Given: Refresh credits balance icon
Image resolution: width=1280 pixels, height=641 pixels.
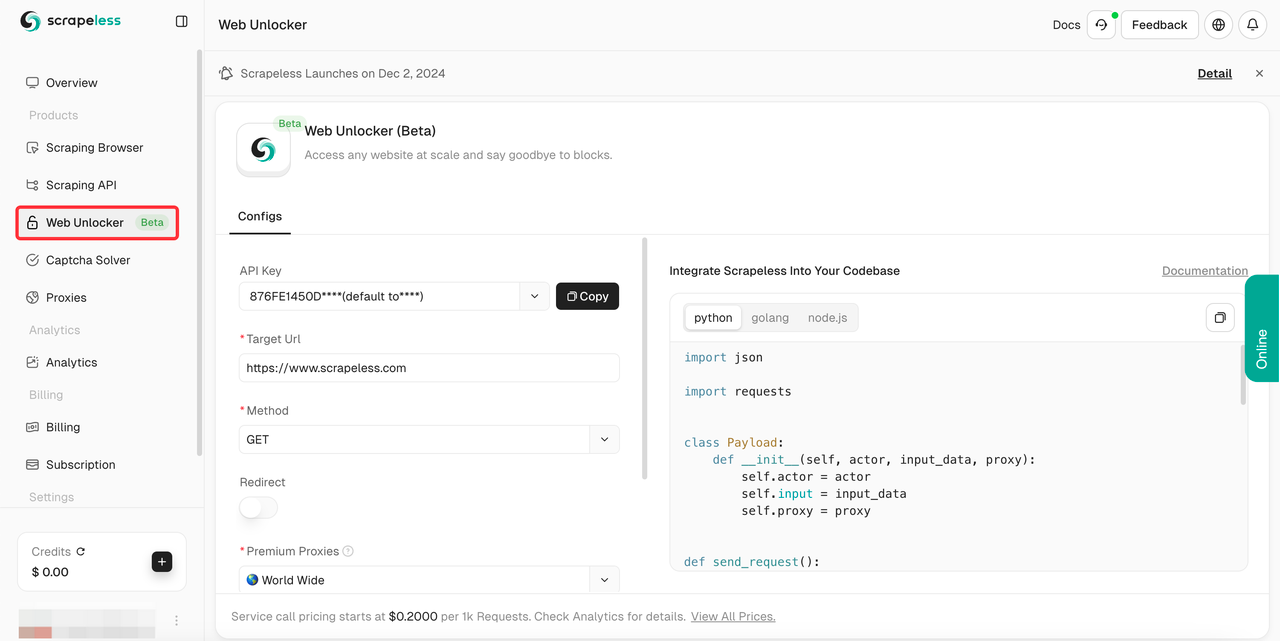Looking at the screenshot, I should coord(81,551).
